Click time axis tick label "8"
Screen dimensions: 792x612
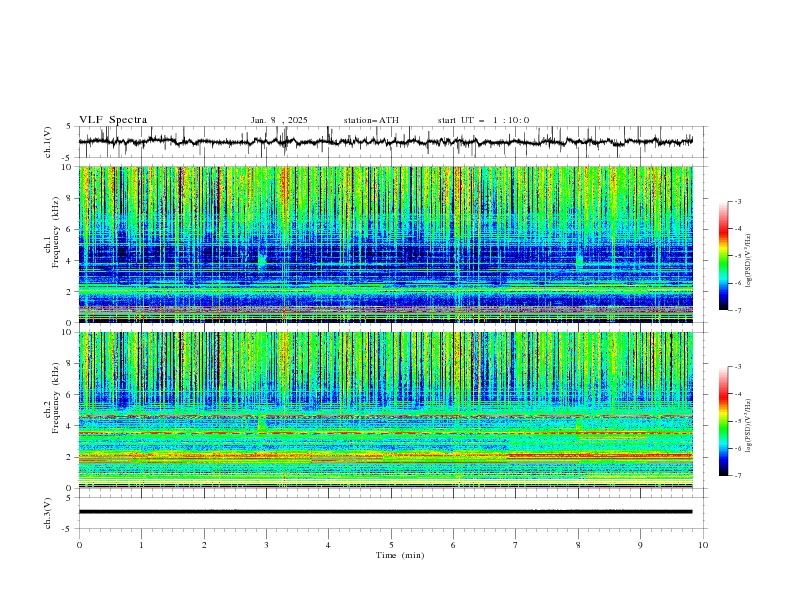click(x=578, y=545)
